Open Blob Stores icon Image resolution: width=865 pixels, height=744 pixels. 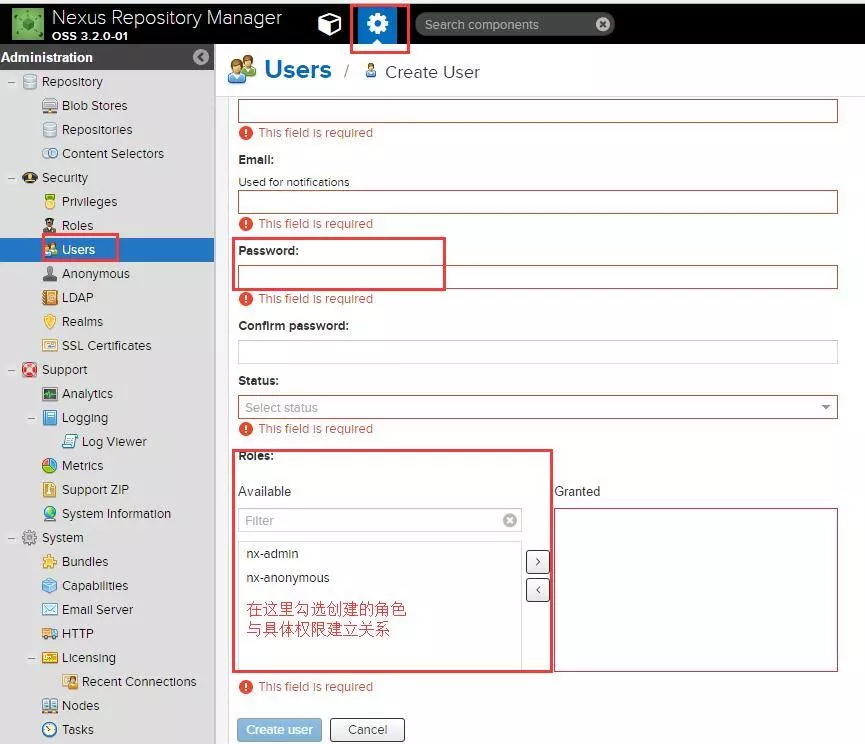click(50, 105)
